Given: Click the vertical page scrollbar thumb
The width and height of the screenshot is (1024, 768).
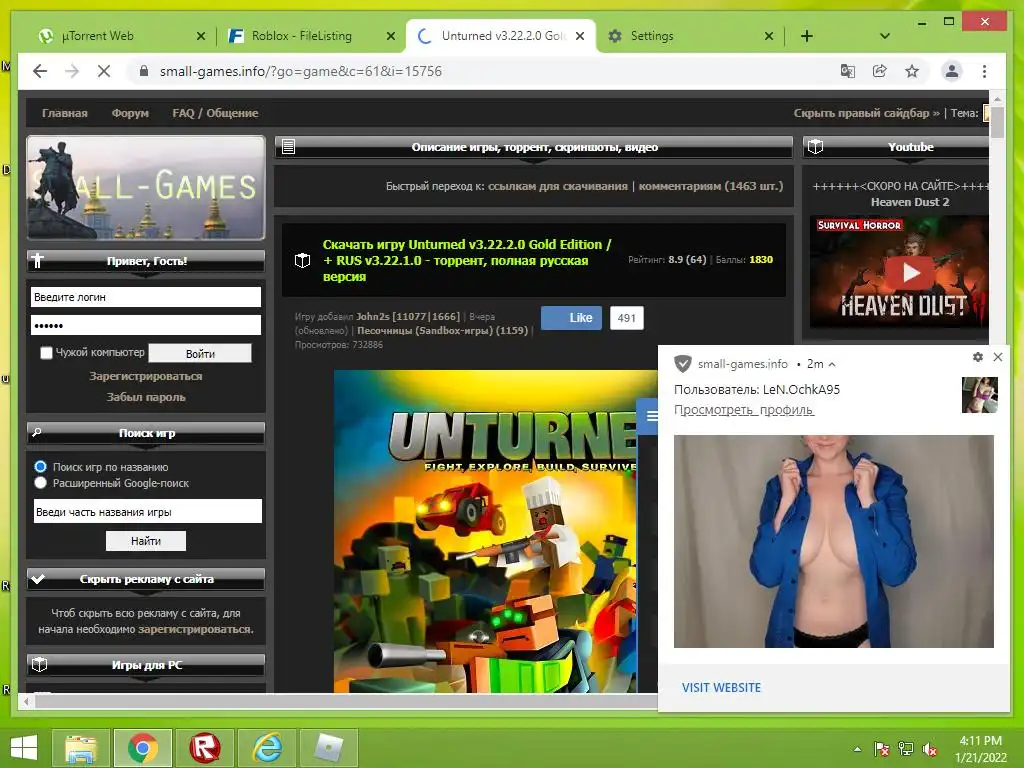Looking at the screenshot, I should tap(997, 121).
